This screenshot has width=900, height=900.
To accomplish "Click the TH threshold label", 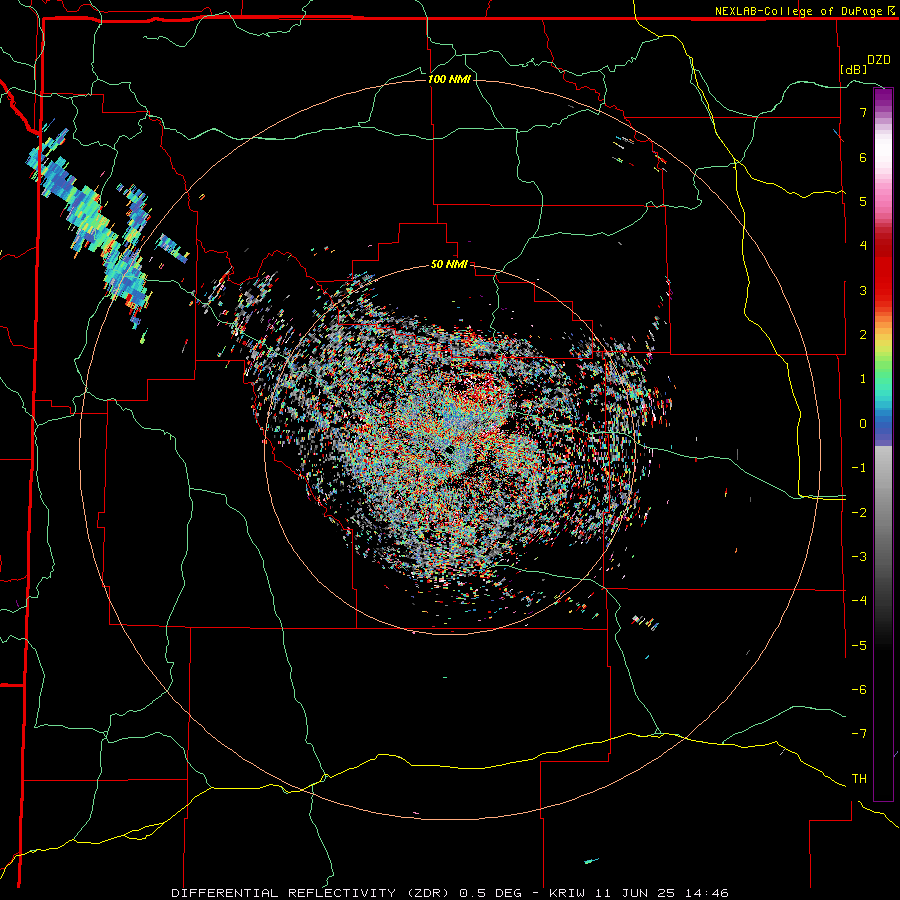I will click(x=859, y=779).
